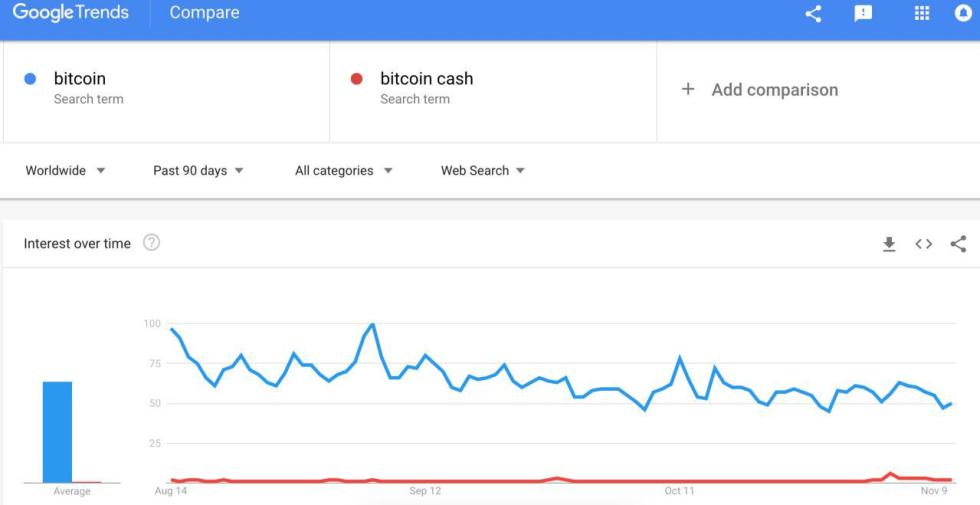This screenshot has height=505, width=980.
Task: Open the Interest over time help icon
Action: (x=152, y=243)
